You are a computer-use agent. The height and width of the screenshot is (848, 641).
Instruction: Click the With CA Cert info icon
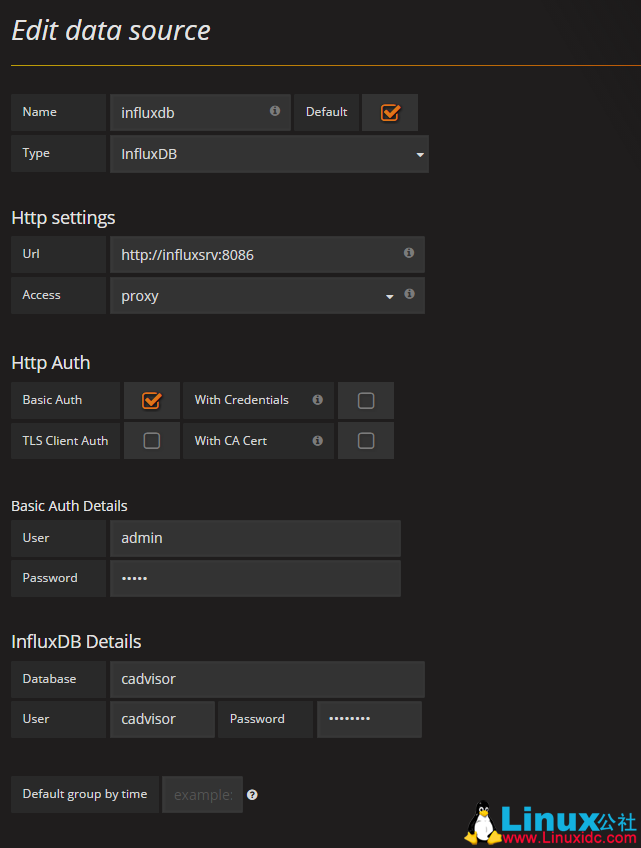click(x=317, y=440)
